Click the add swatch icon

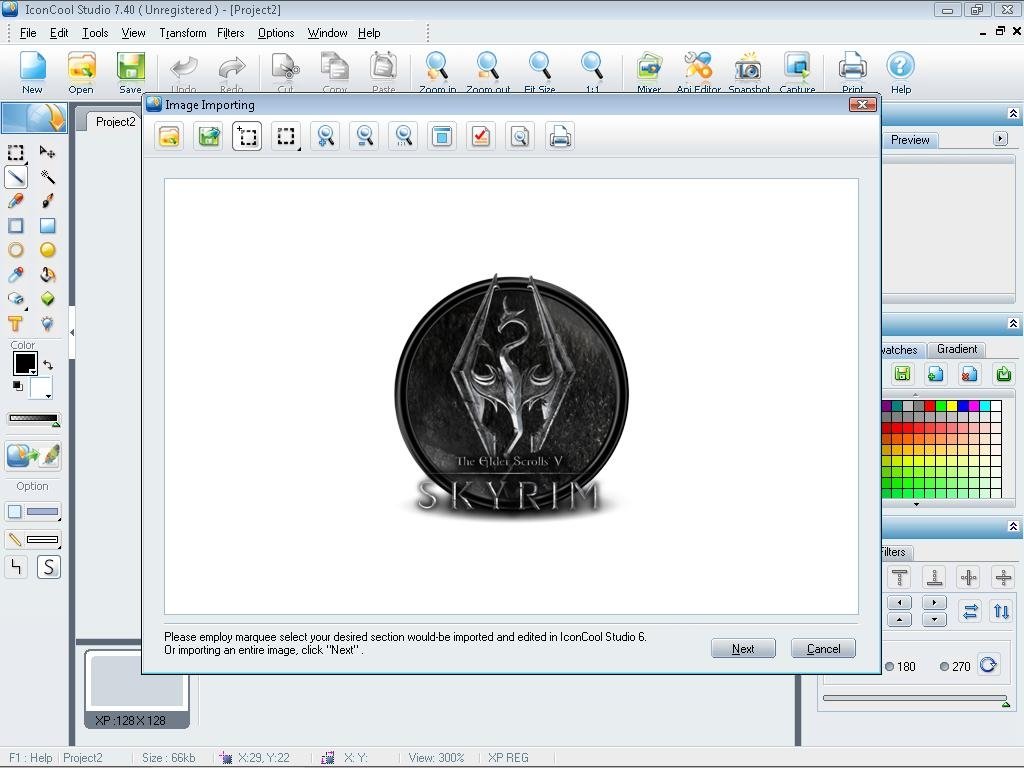point(935,374)
